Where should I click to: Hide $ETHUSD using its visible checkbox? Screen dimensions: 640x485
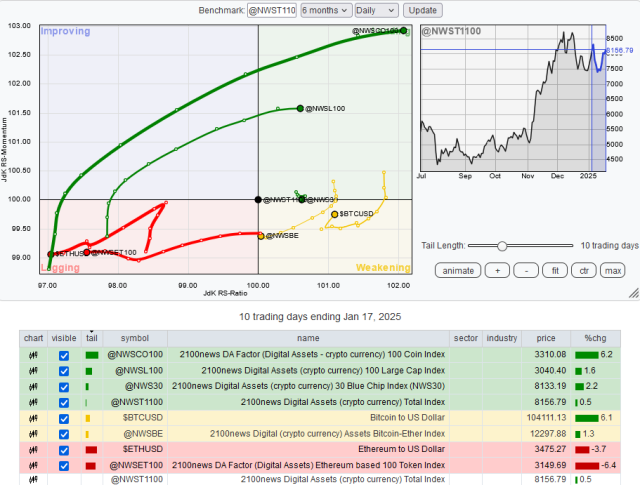[x=64, y=450]
